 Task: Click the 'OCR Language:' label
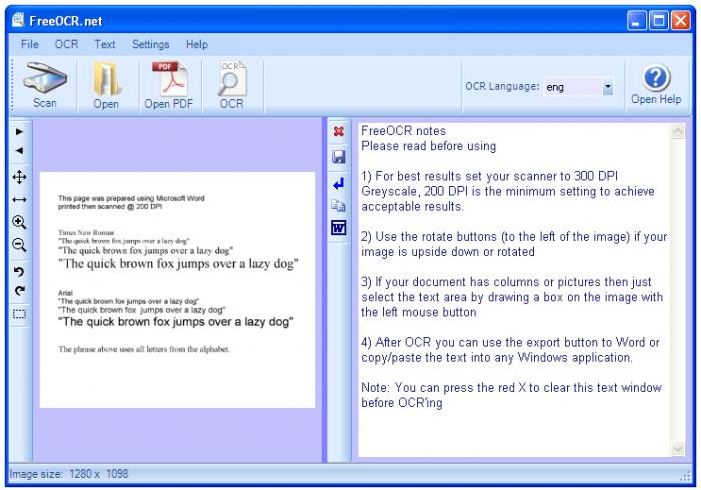[502, 86]
